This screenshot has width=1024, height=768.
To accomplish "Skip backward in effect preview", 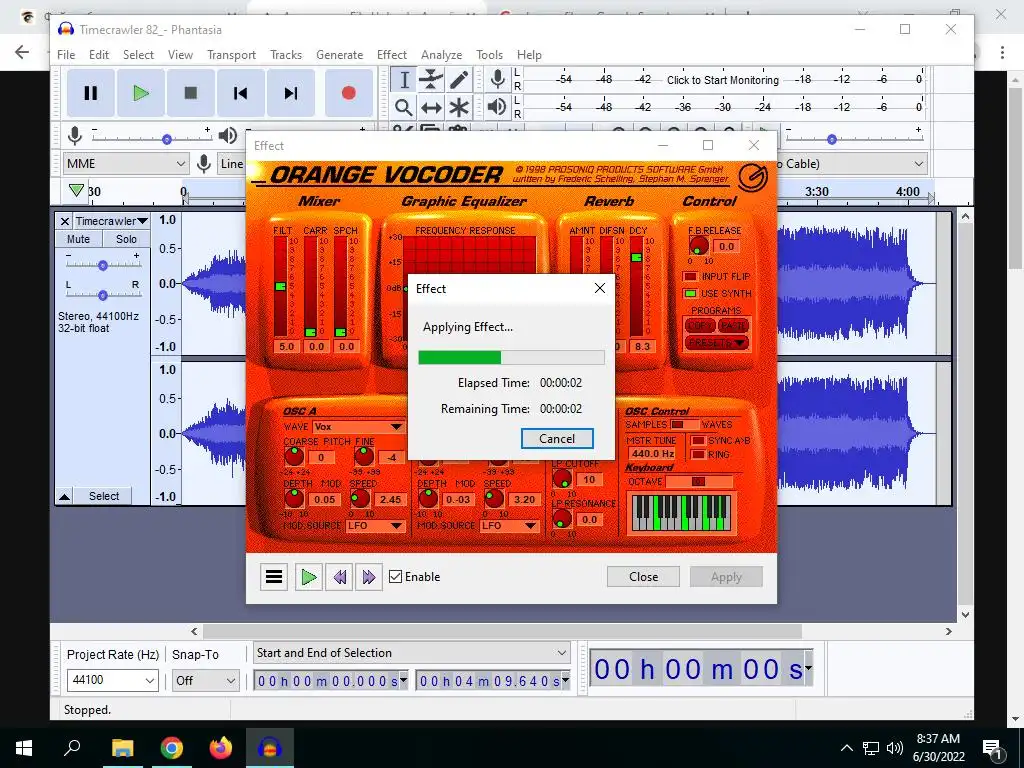I will click(x=340, y=577).
